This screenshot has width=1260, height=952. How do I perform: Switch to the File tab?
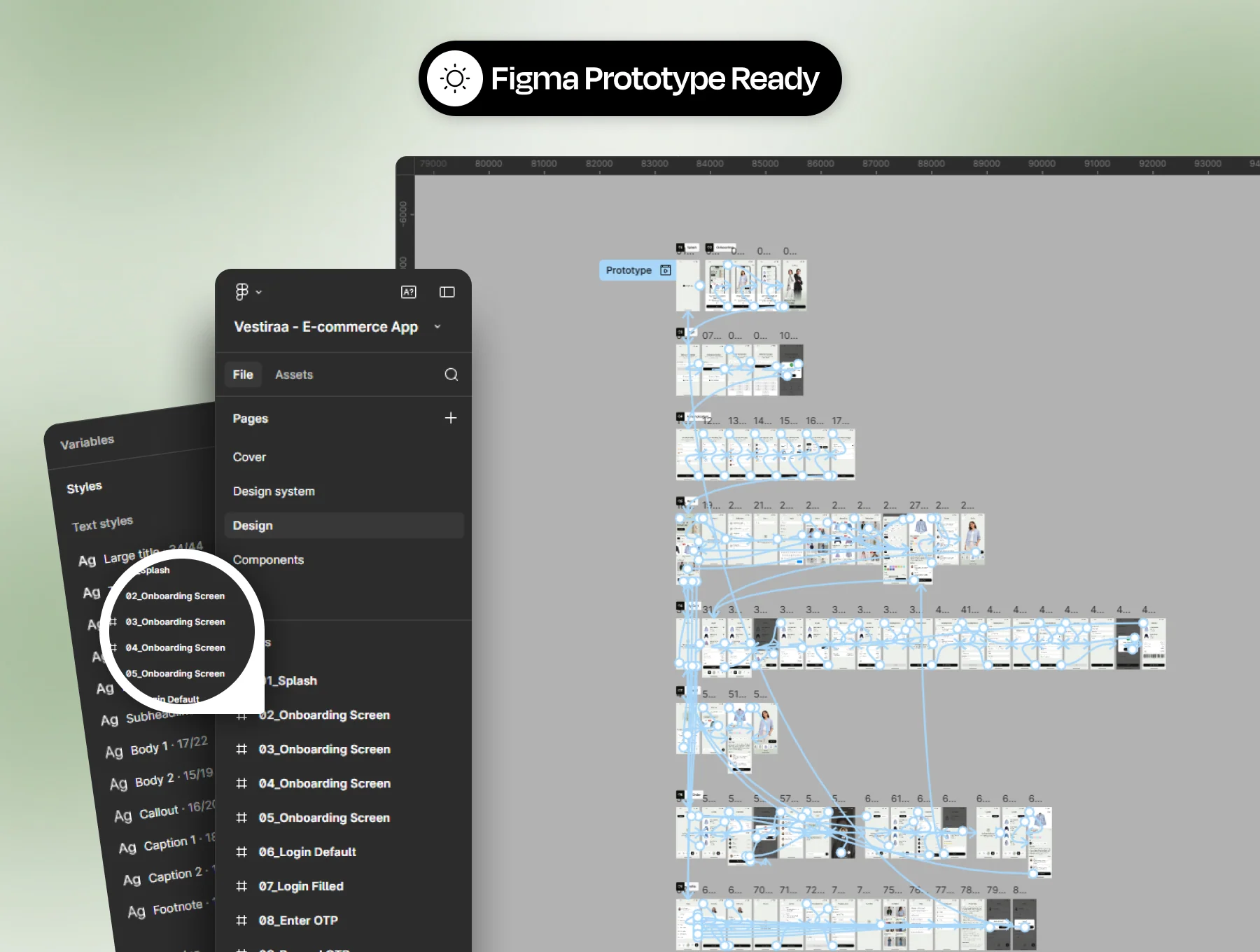pyautogui.click(x=243, y=374)
